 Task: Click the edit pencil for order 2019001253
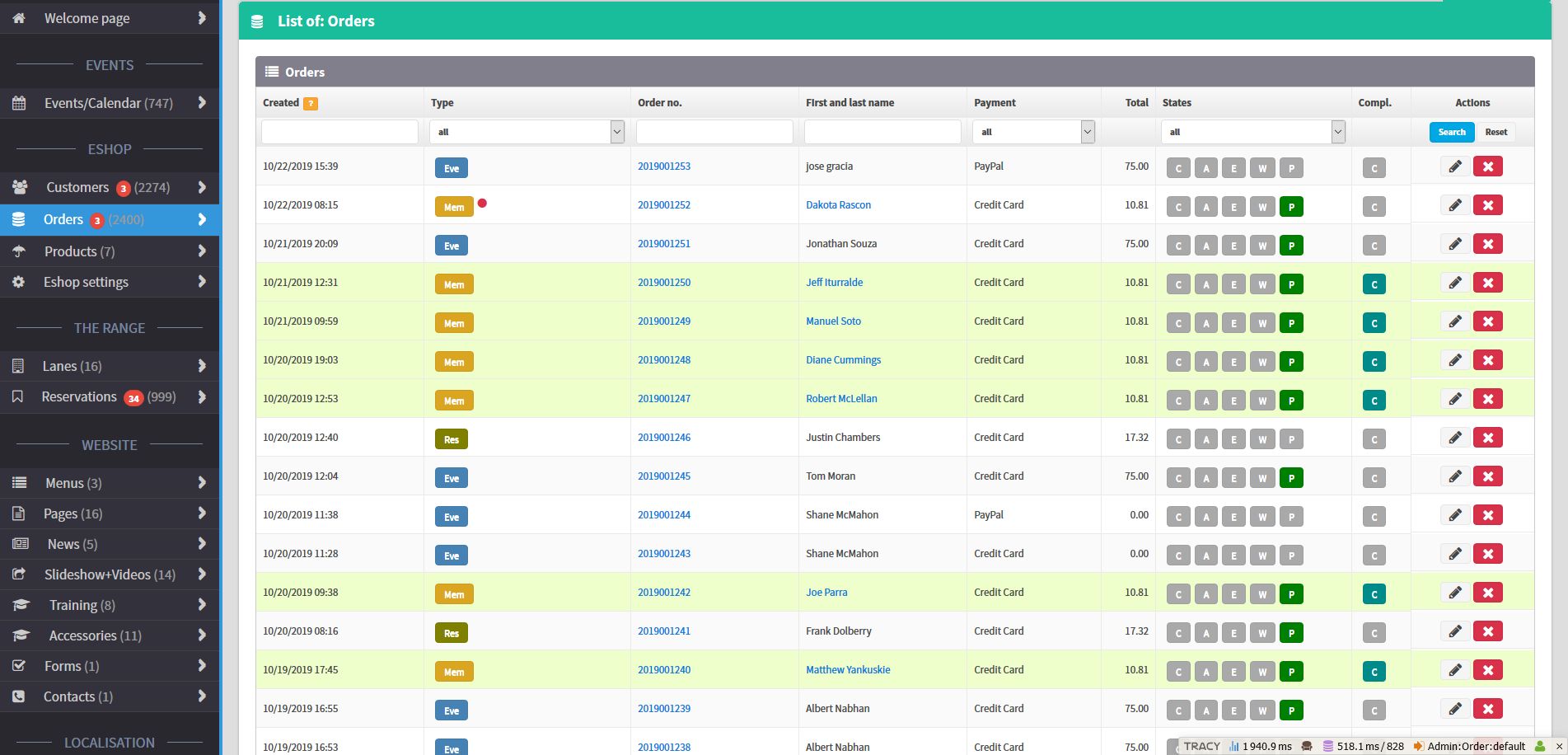pos(1455,166)
